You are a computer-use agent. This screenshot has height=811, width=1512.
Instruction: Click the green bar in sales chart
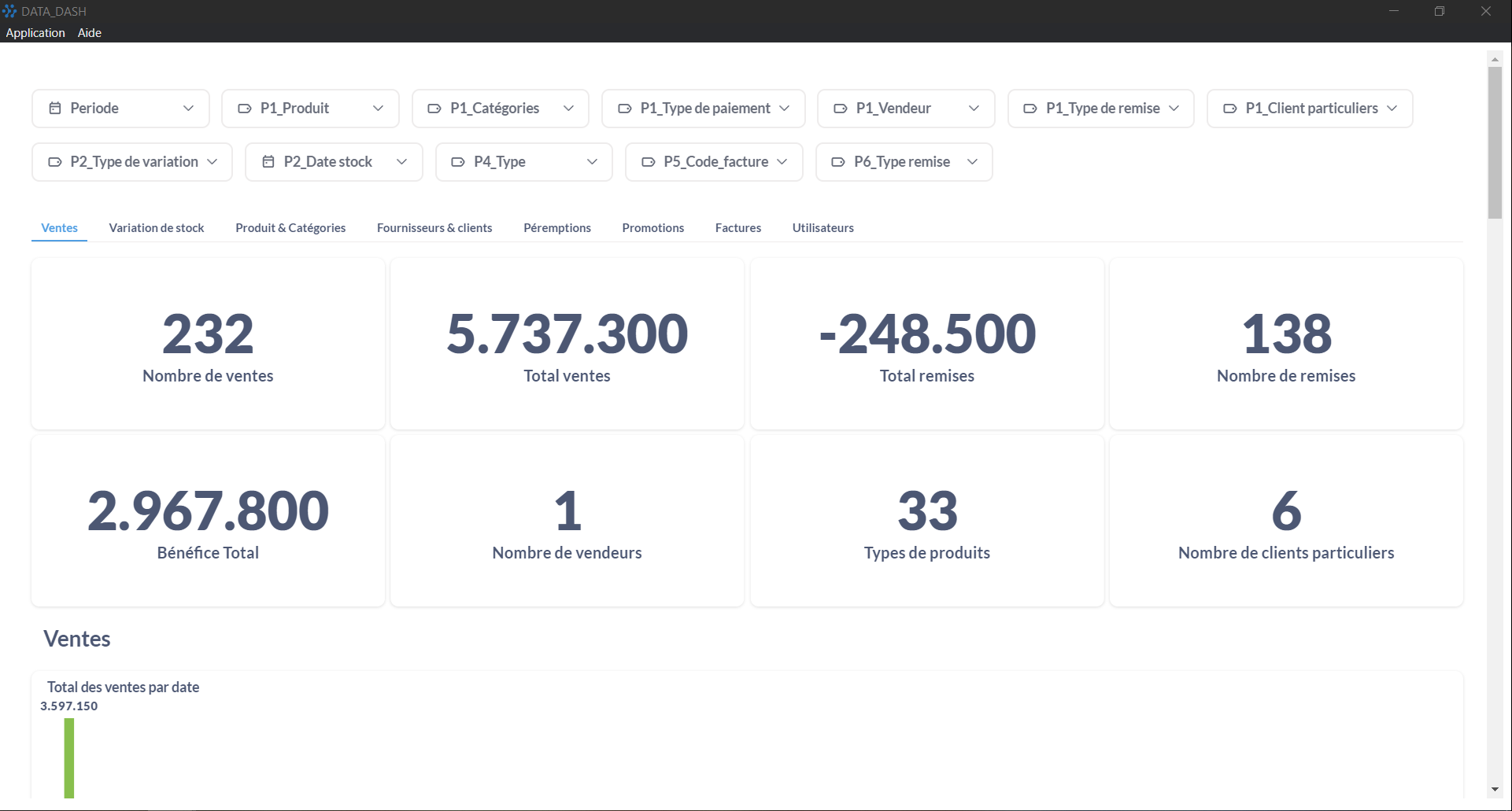[69, 758]
